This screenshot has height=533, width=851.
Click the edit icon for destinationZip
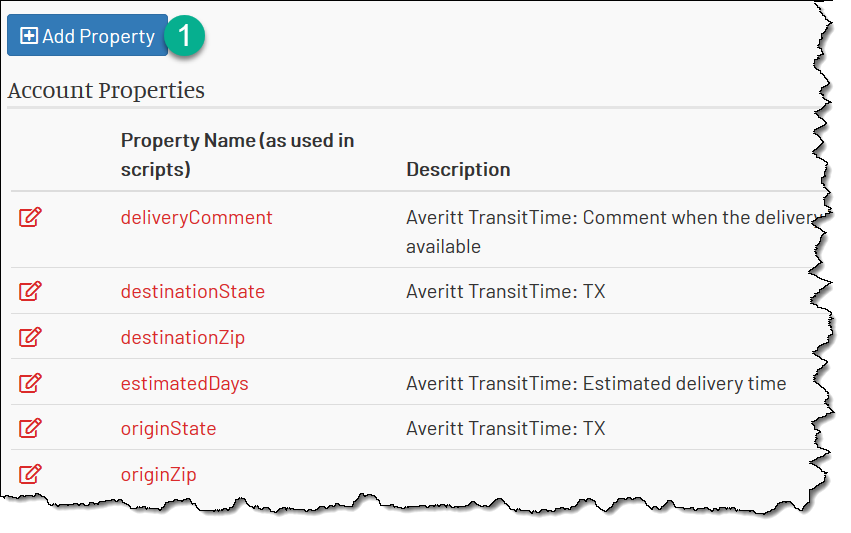pos(30,337)
